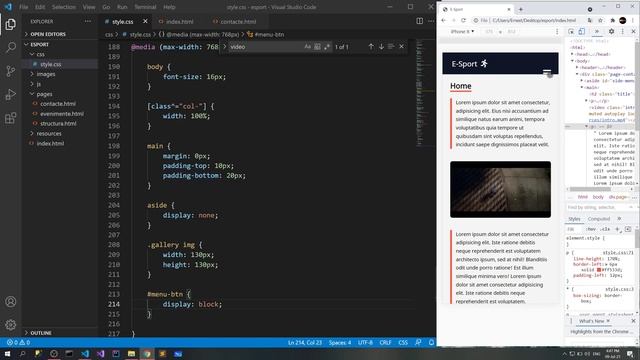Open index.html file in explorer tree
Screen dimensions: 640x360
(x=50, y=143)
